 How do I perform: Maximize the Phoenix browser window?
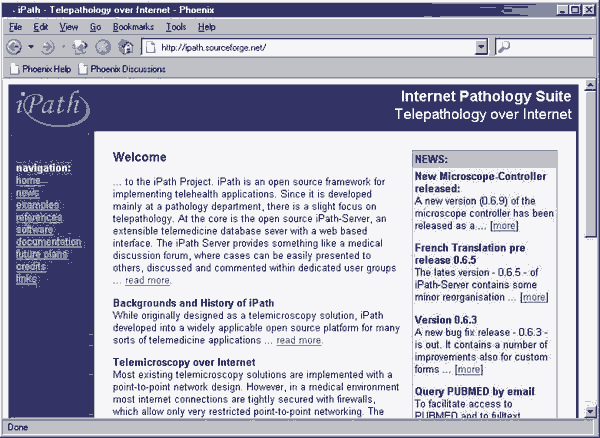(x=575, y=10)
